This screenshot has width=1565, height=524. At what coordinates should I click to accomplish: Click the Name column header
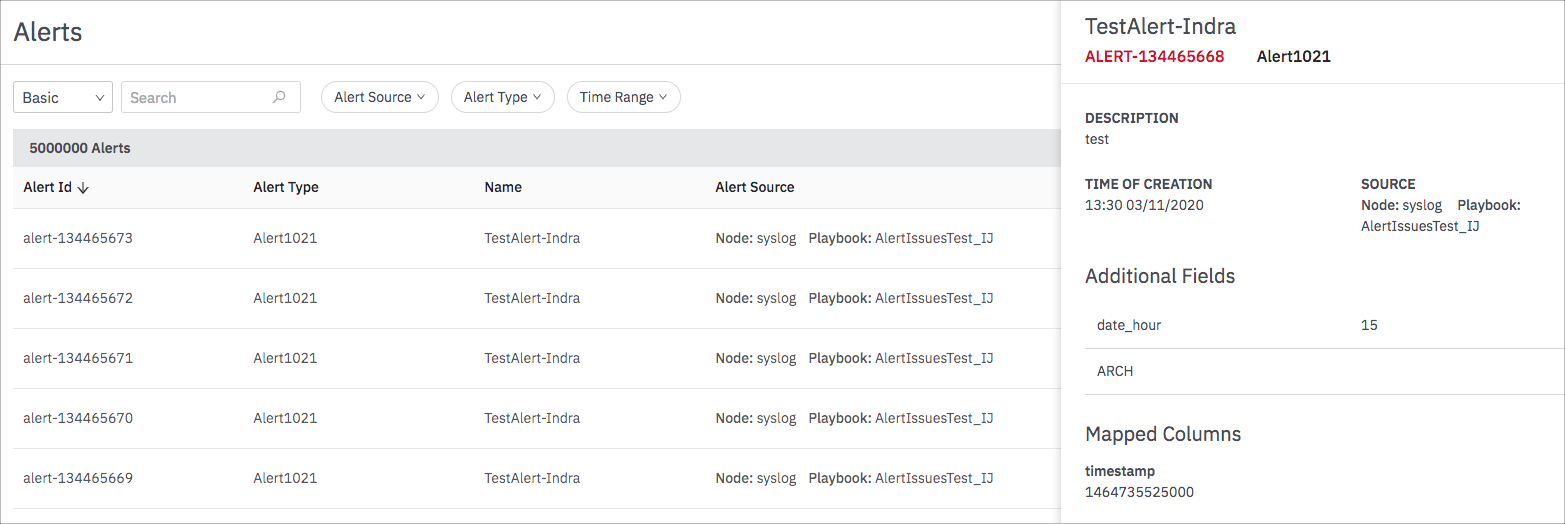click(x=503, y=187)
